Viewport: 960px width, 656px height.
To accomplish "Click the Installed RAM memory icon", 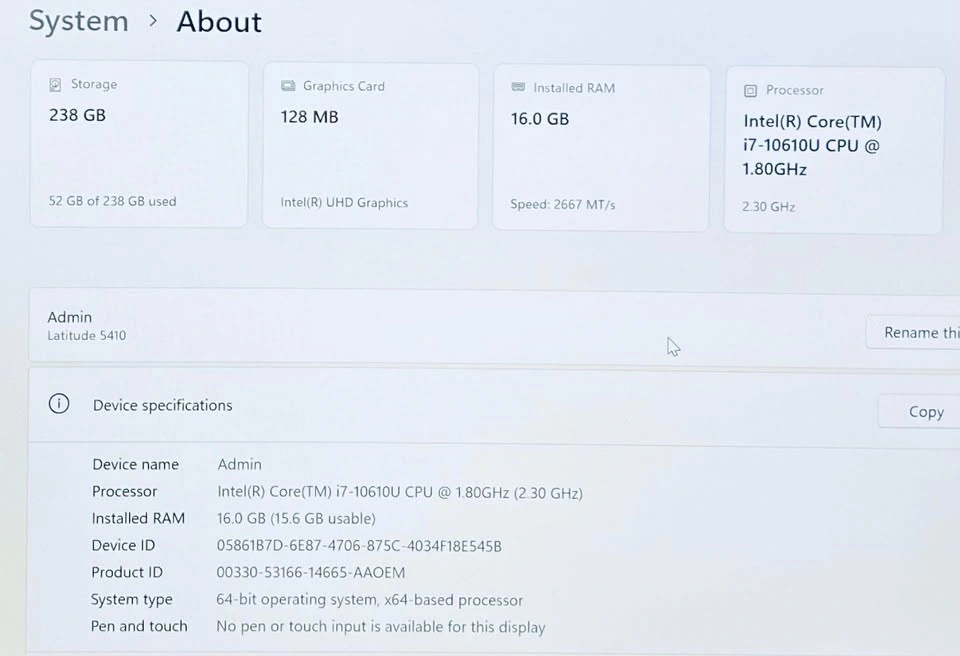I will (x=518, y=88).
